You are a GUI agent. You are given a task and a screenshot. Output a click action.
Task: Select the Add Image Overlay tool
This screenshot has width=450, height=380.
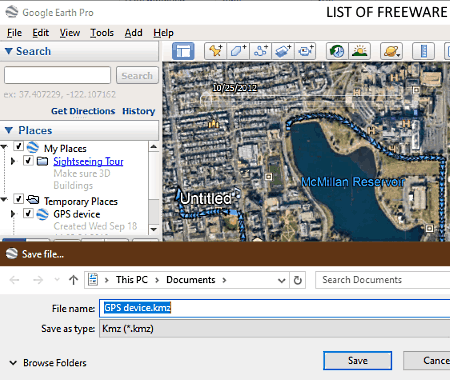pyautogui.click(x=283, y=51)
